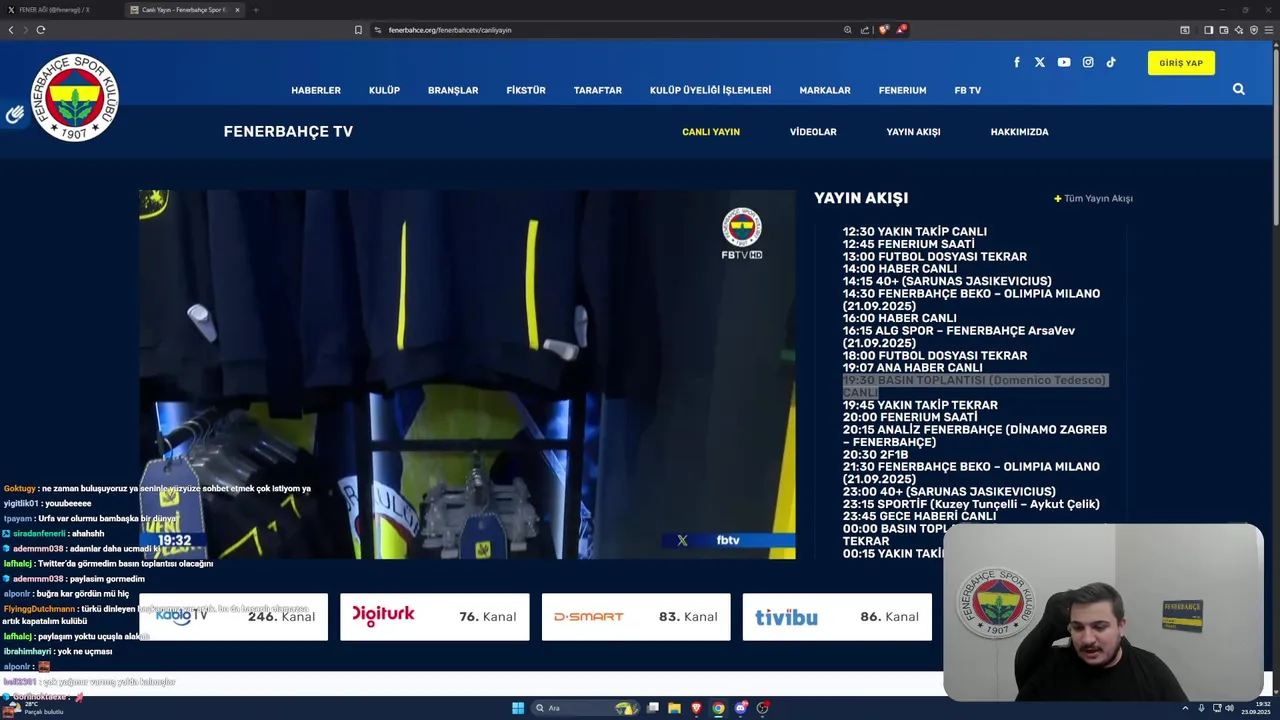Show hidden system tray icons chevron
Viewport: 1280px width, 720px height.
[1186, 708]
